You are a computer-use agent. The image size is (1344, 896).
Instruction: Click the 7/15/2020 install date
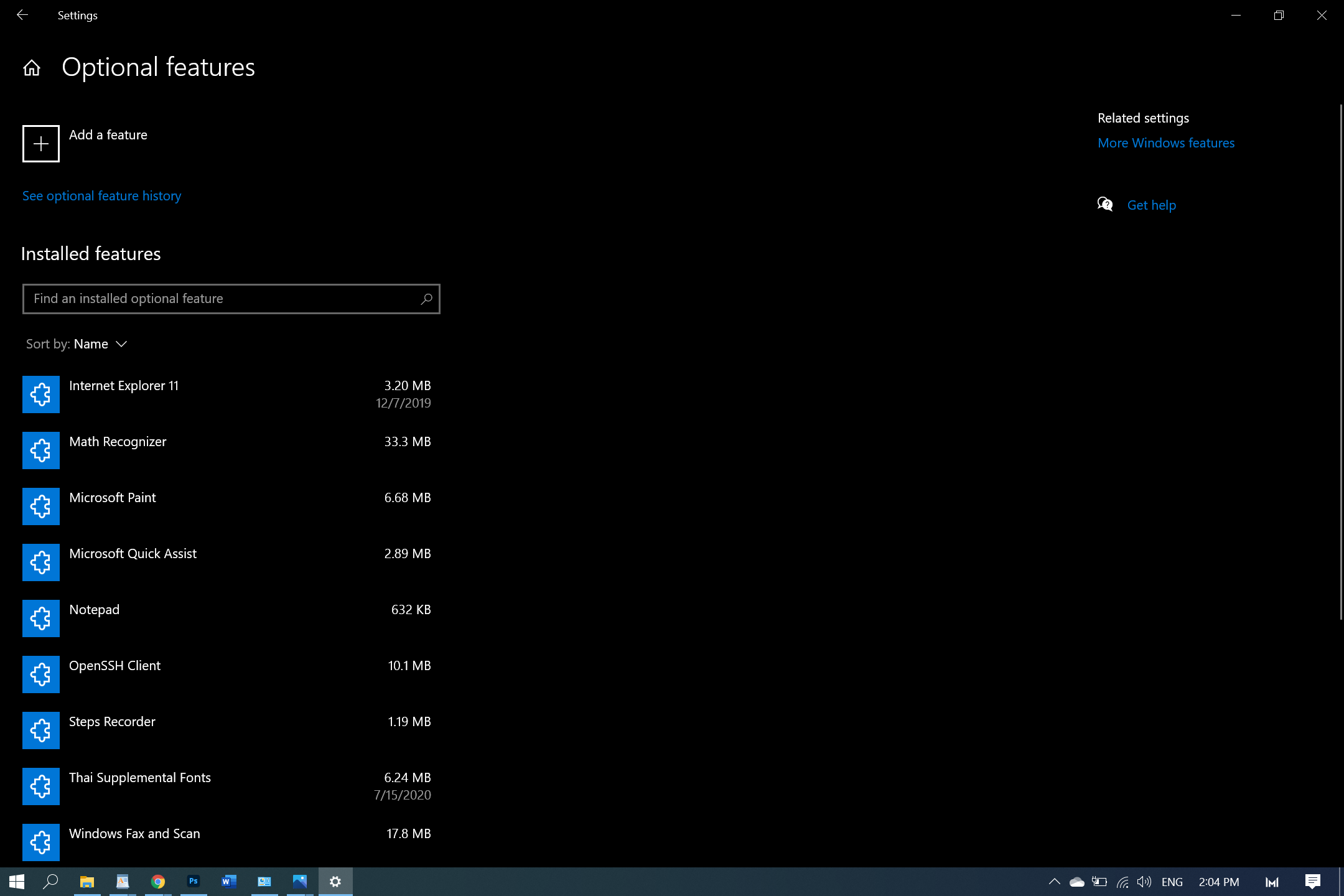click(403, 795)
